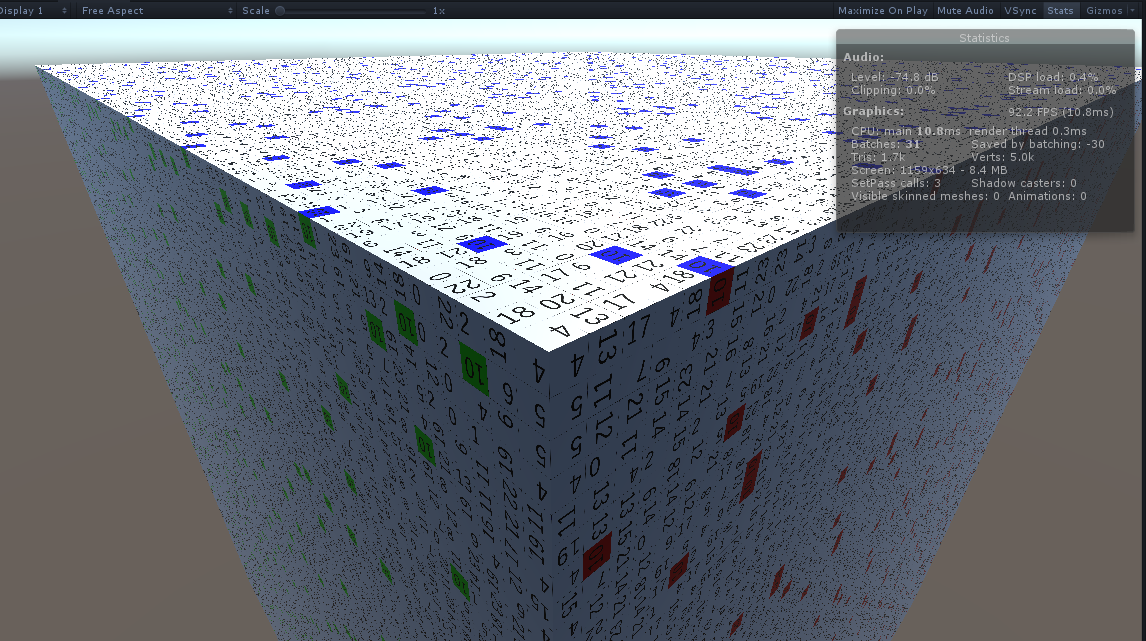Click the SetPass calls: 3 text

pos(895,183)
